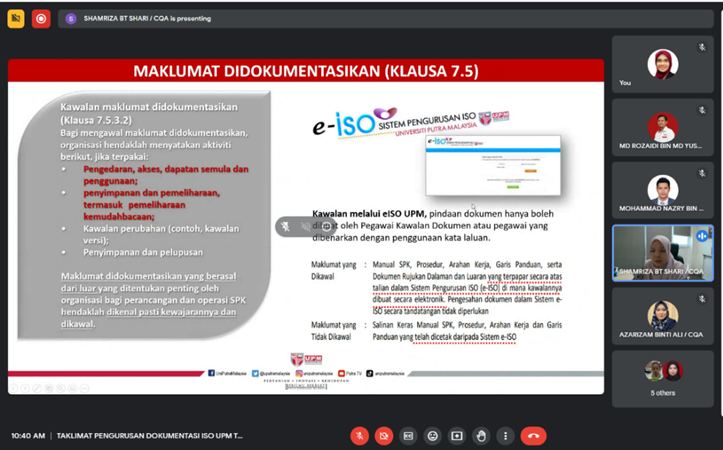Open more options three-dot menu
This screenshot has width=723, height=450.
coord(505,436)
